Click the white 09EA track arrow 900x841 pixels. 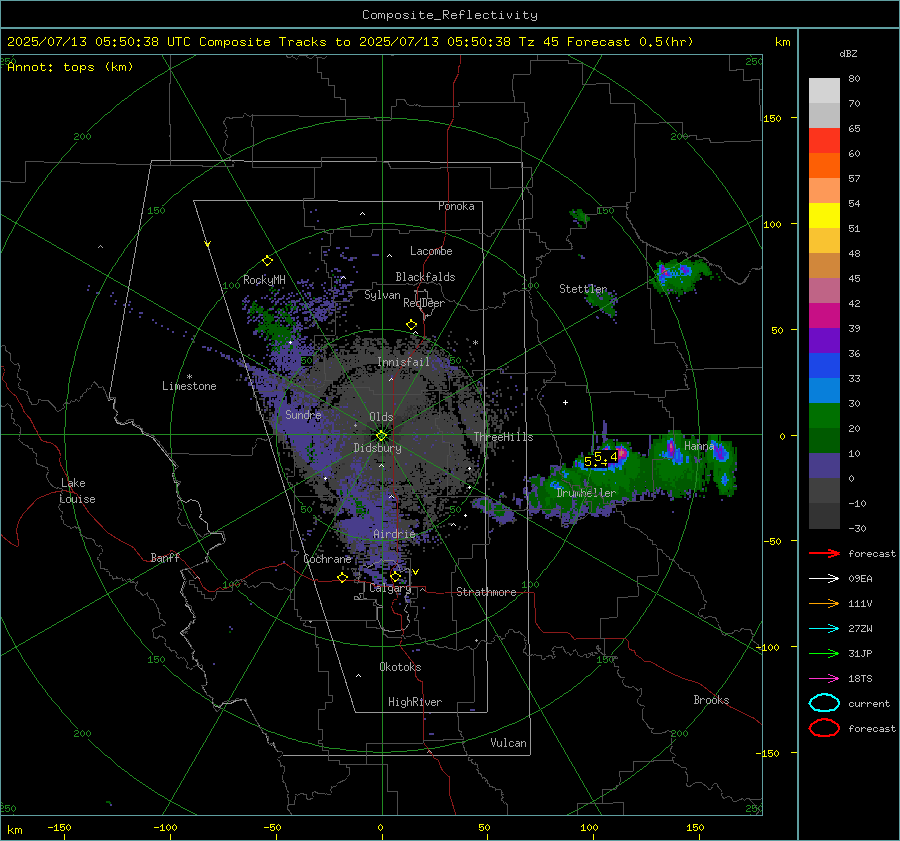tap(824, 578)
